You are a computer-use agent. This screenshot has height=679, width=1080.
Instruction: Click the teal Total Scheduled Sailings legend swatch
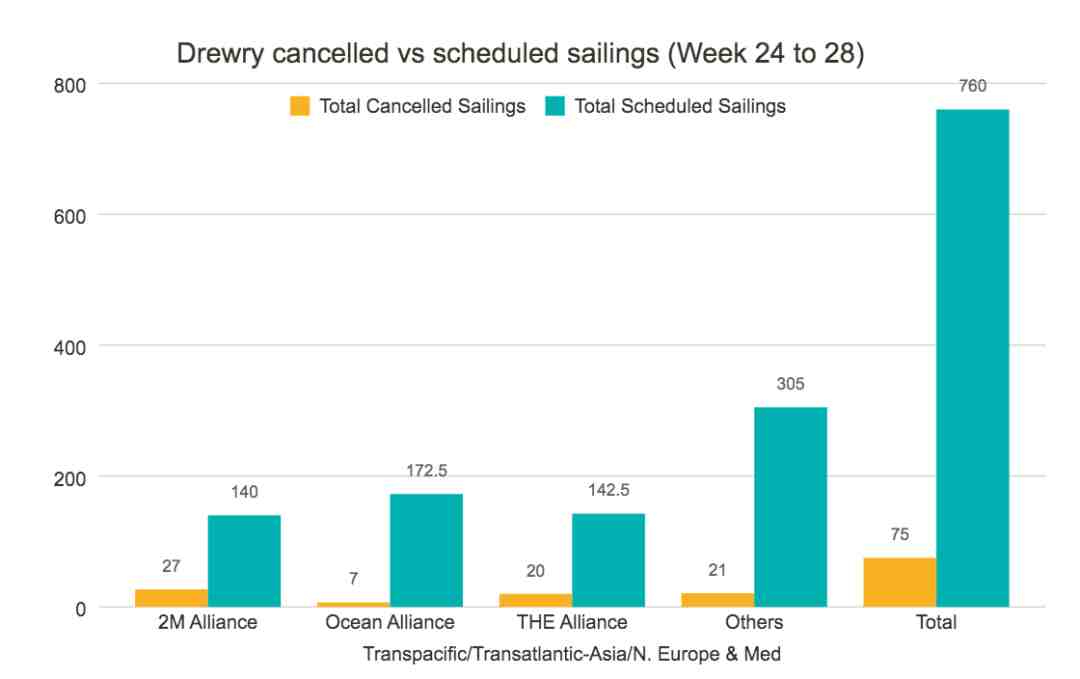click(555, 106)
